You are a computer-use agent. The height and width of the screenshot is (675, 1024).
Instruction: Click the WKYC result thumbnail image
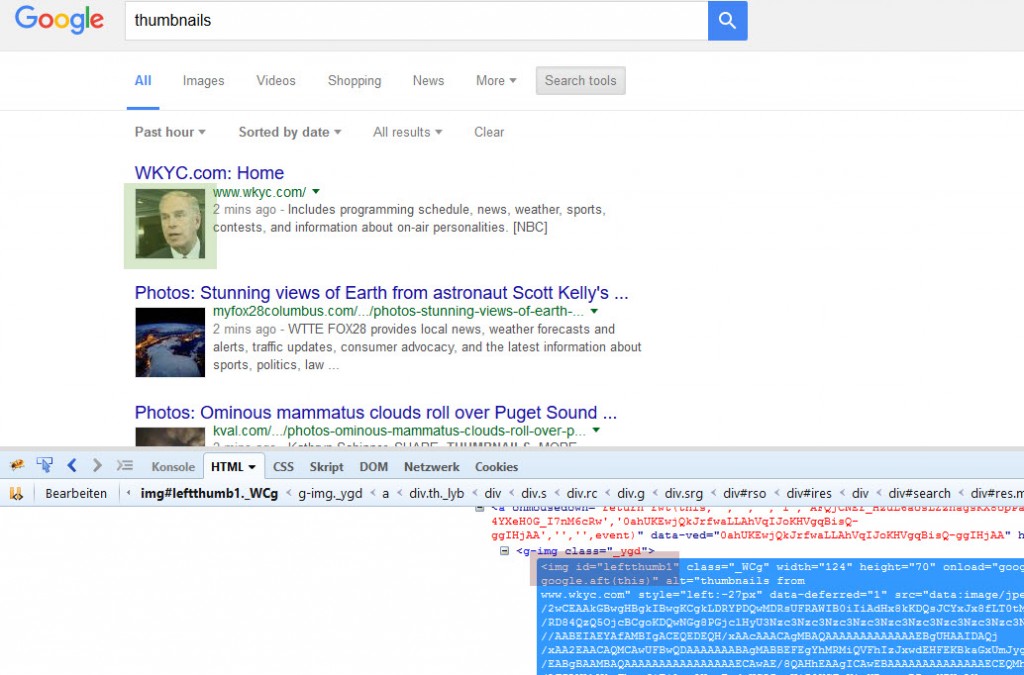pyautogui.click(x=170, y=224)
